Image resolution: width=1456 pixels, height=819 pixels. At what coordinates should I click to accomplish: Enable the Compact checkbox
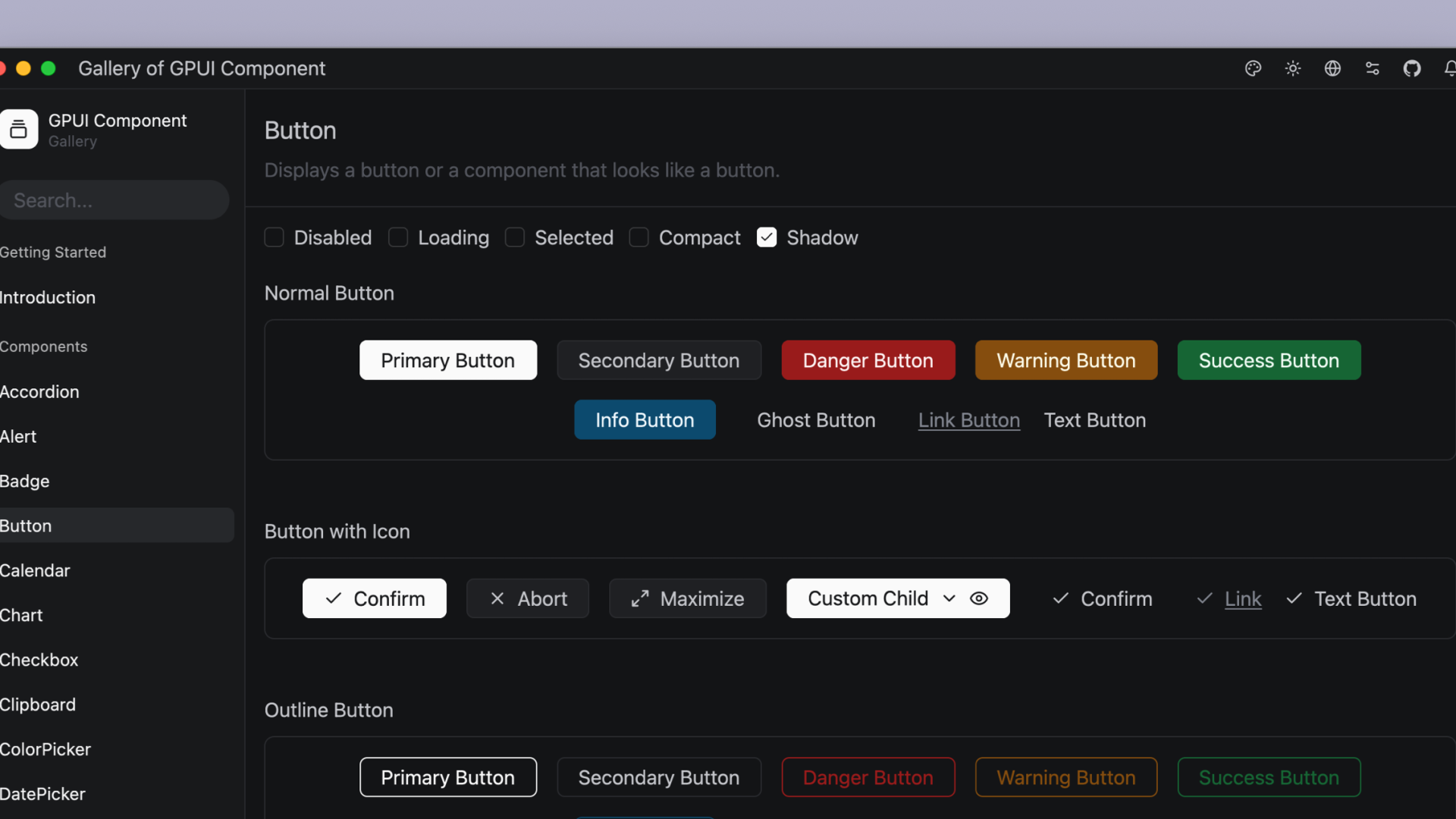[x=639, y=237]
